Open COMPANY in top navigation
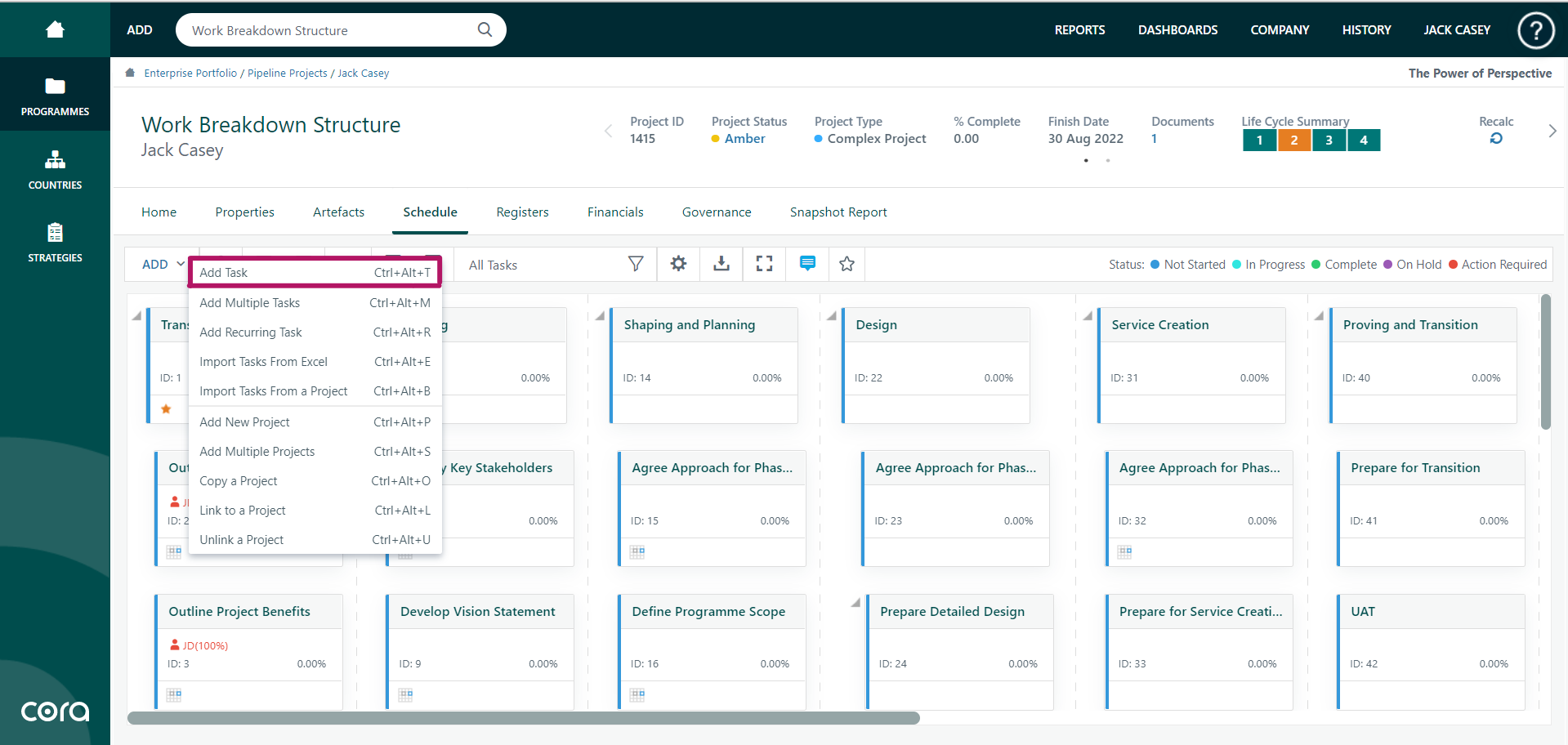Screen dimensions: 1568x745 pyautogui.click(x=1280, y=29)
